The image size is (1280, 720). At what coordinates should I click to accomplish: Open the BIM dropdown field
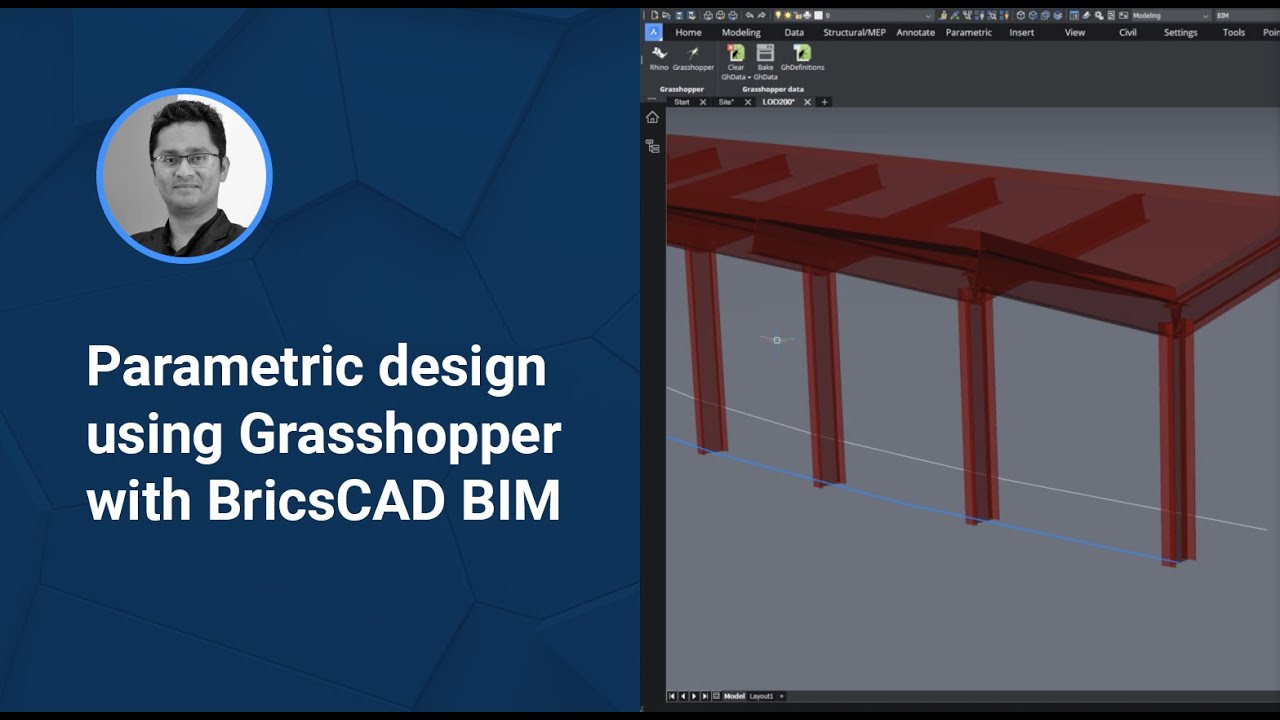tap(1247, 15)
